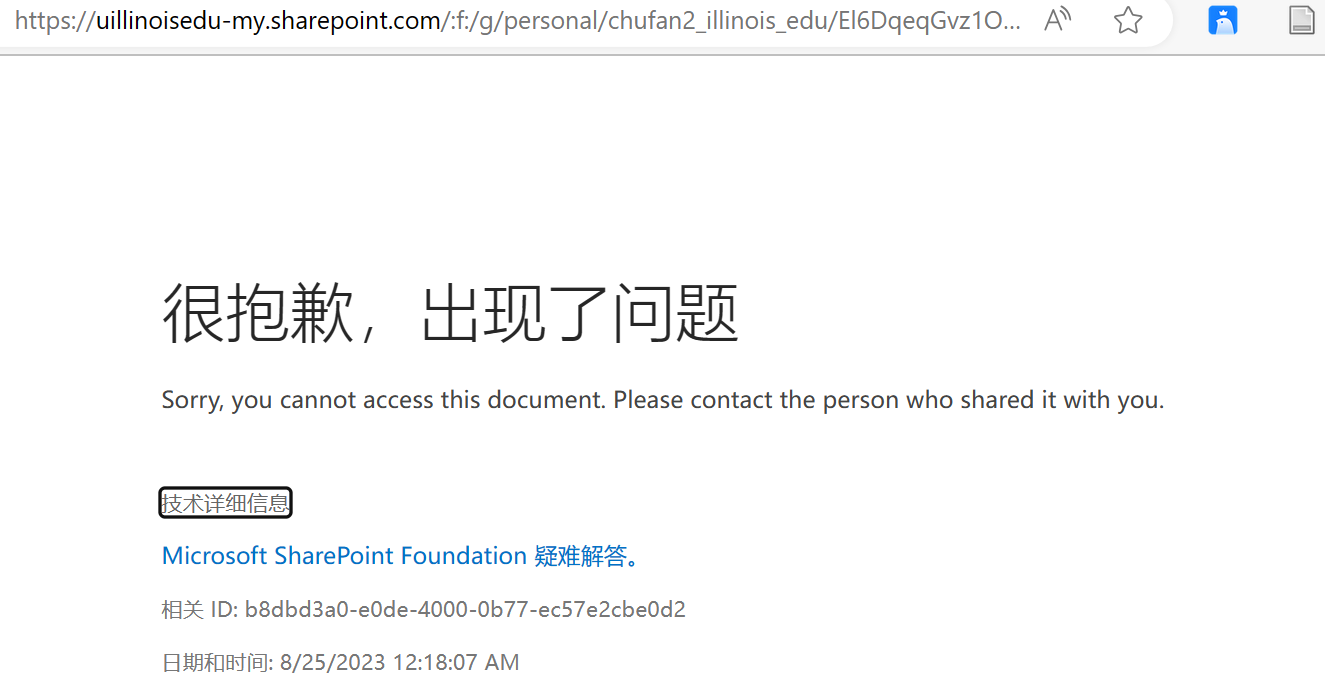The image size is (1325, 698).
Task: Open the page file icon at top right
Action: pyautogui.click(x=1300, y=19)
